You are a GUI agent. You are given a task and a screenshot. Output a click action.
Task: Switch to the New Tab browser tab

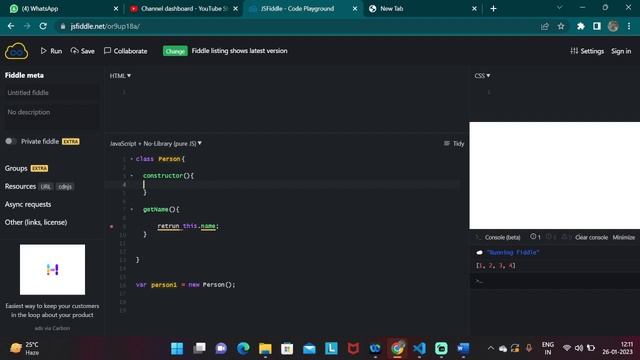point(422,9)
